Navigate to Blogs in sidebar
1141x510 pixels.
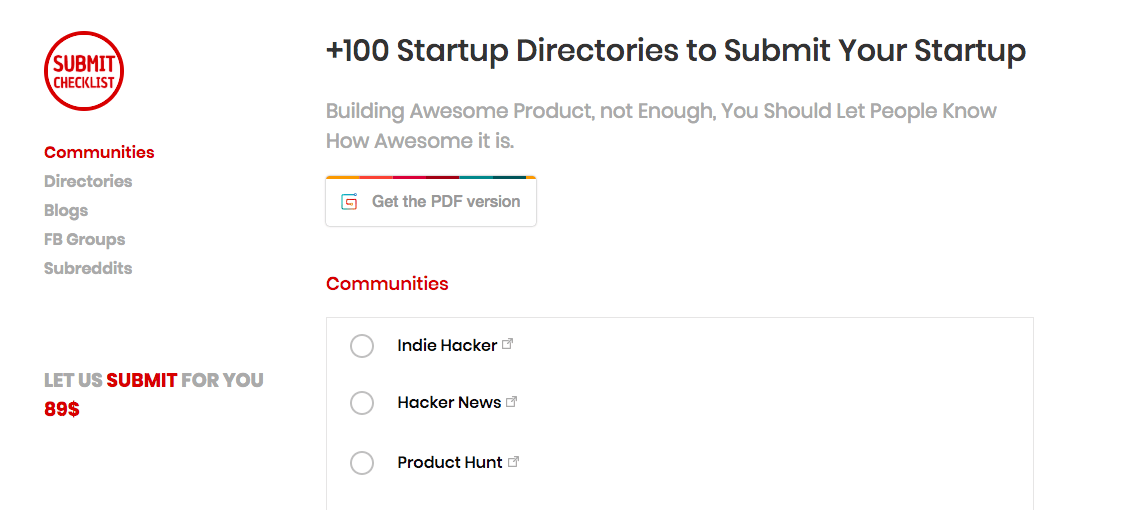(x=66, y=210)
